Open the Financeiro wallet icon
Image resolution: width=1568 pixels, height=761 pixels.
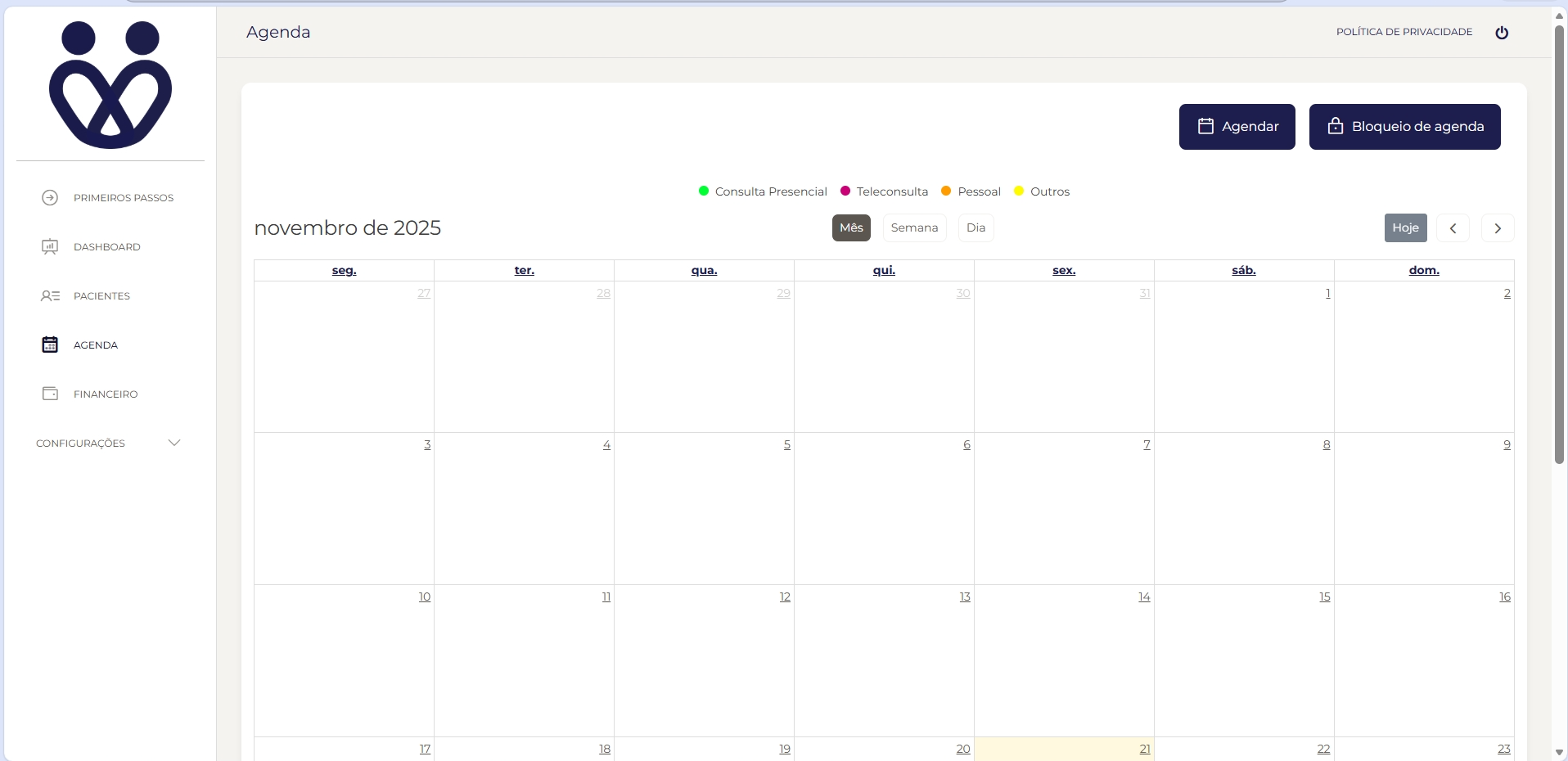[x=50, y=394]
